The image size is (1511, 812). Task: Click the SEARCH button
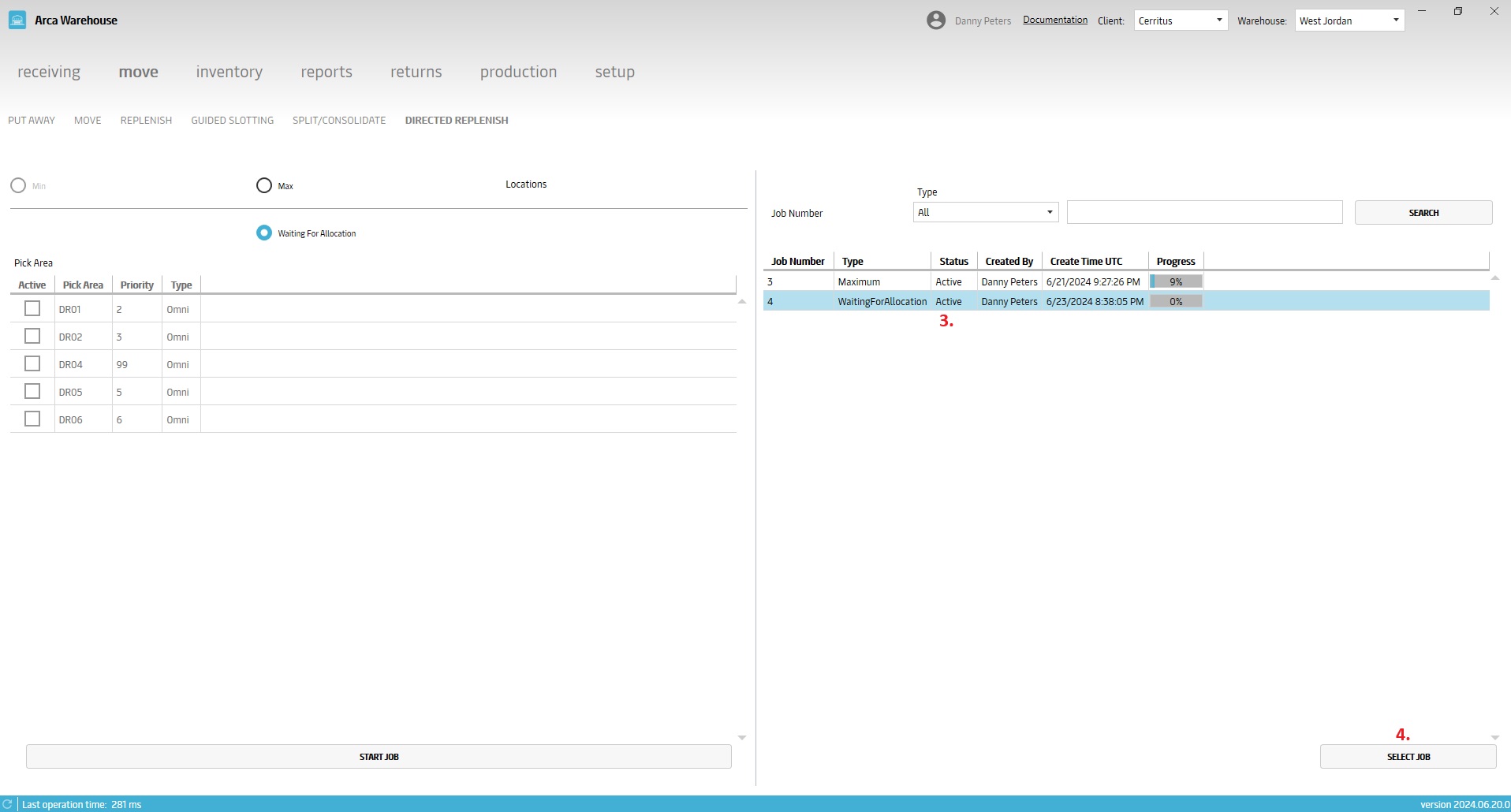tap(1423, 212)
